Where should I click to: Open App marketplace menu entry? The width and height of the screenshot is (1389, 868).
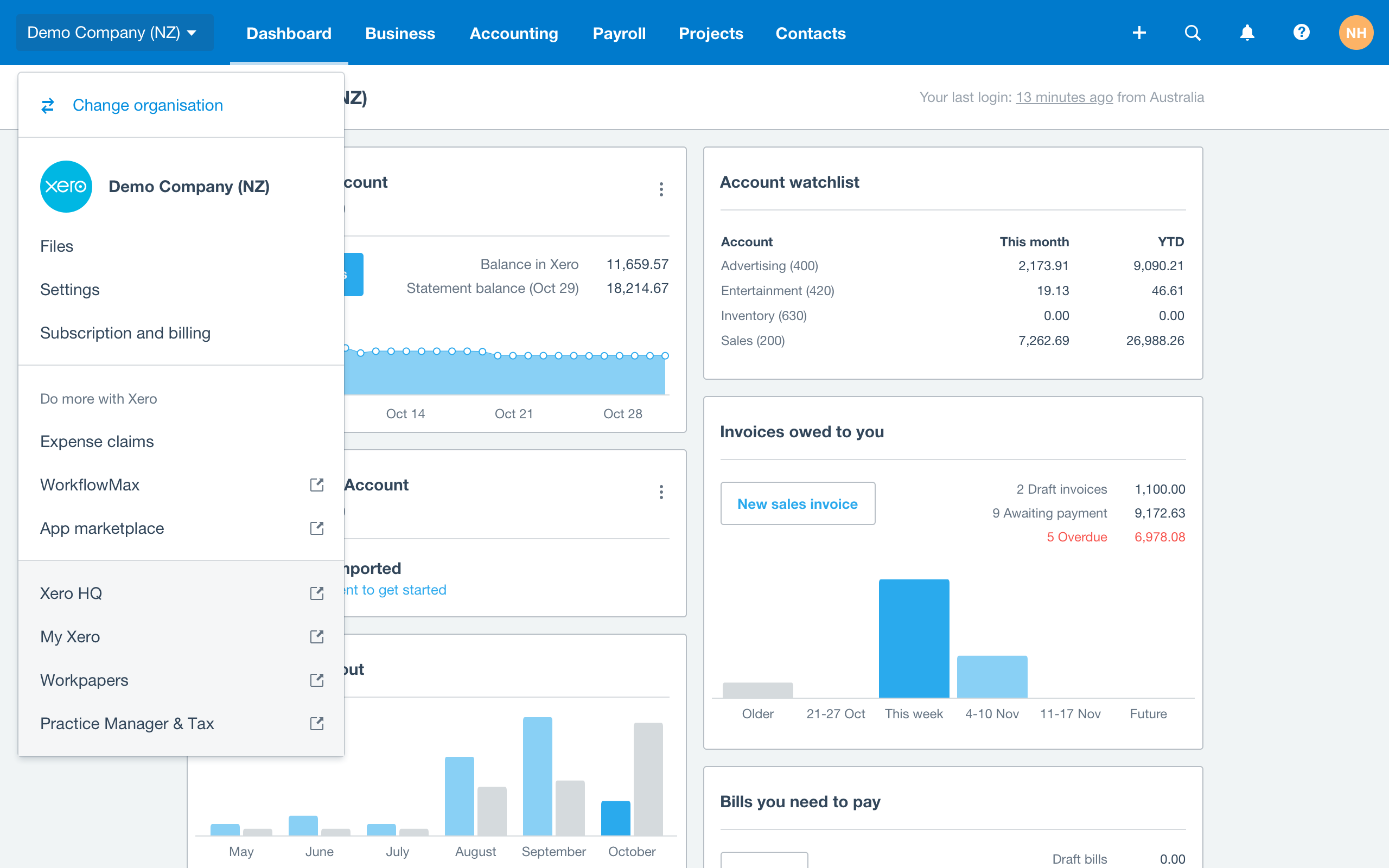pyautogui.click(x=181, y=528)
